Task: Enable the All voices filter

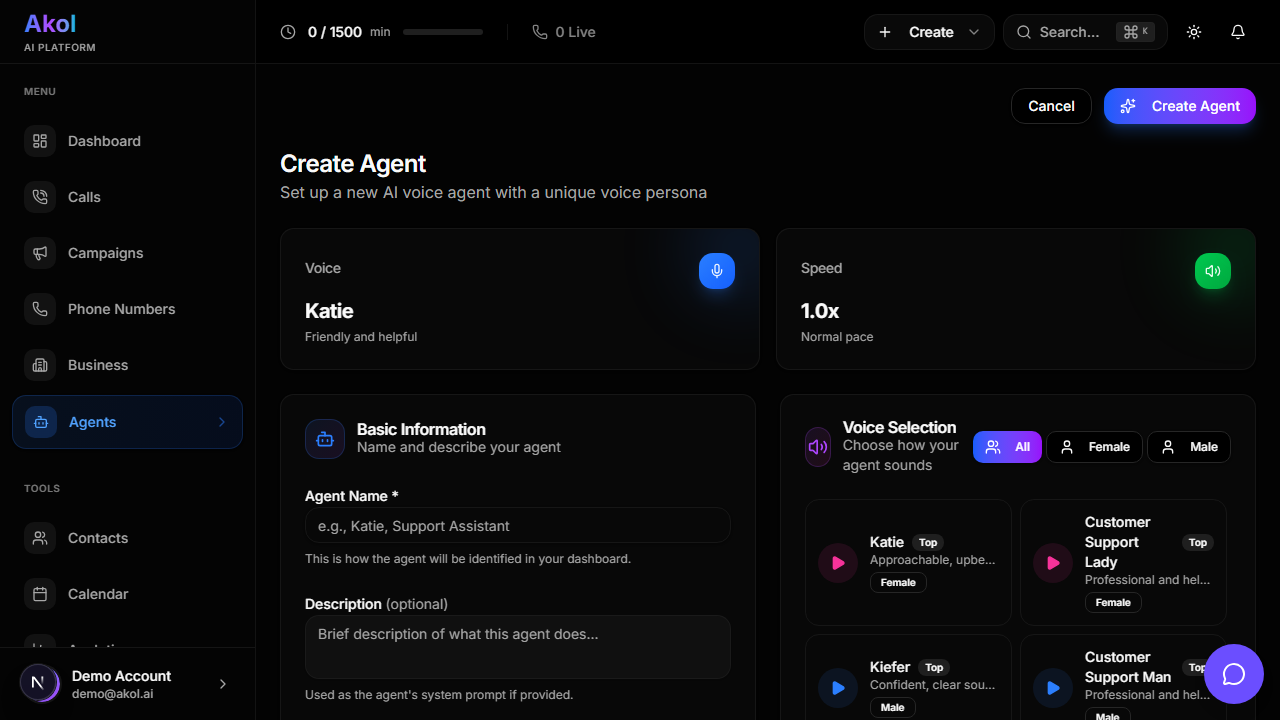Action: [x=1007, y=446]
